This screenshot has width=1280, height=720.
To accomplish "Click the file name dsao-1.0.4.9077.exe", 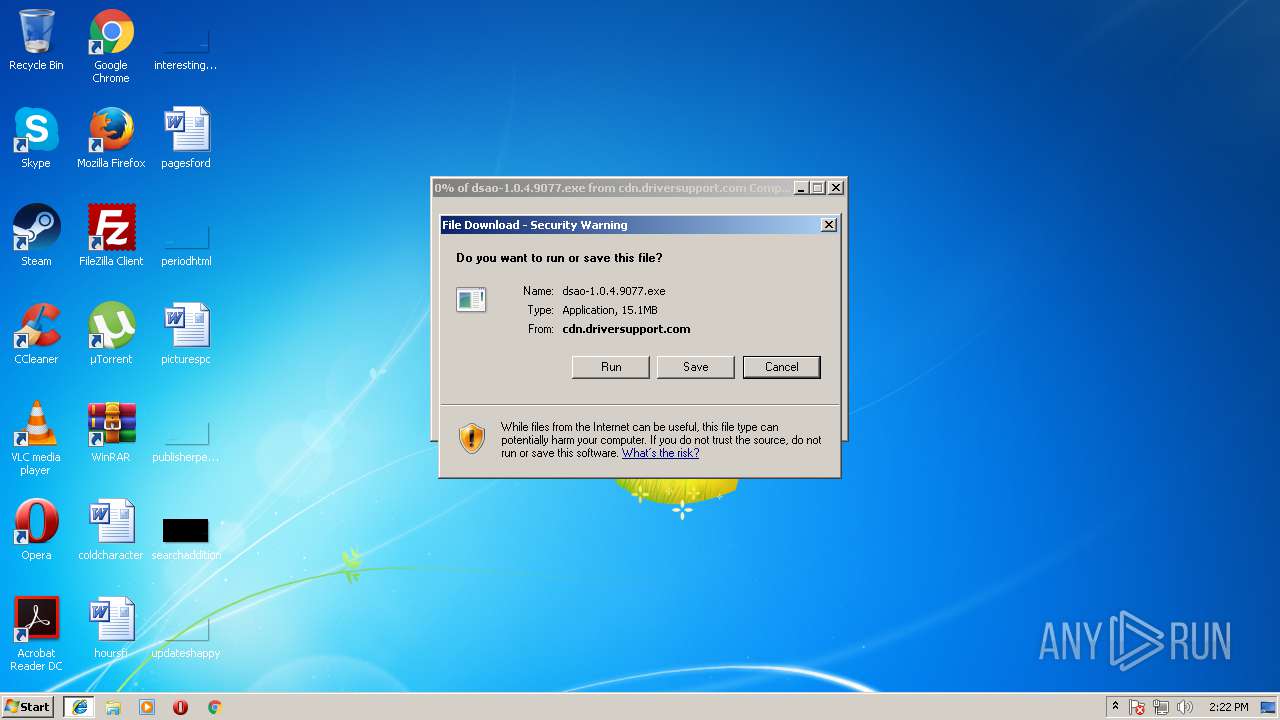I will 613,291.
